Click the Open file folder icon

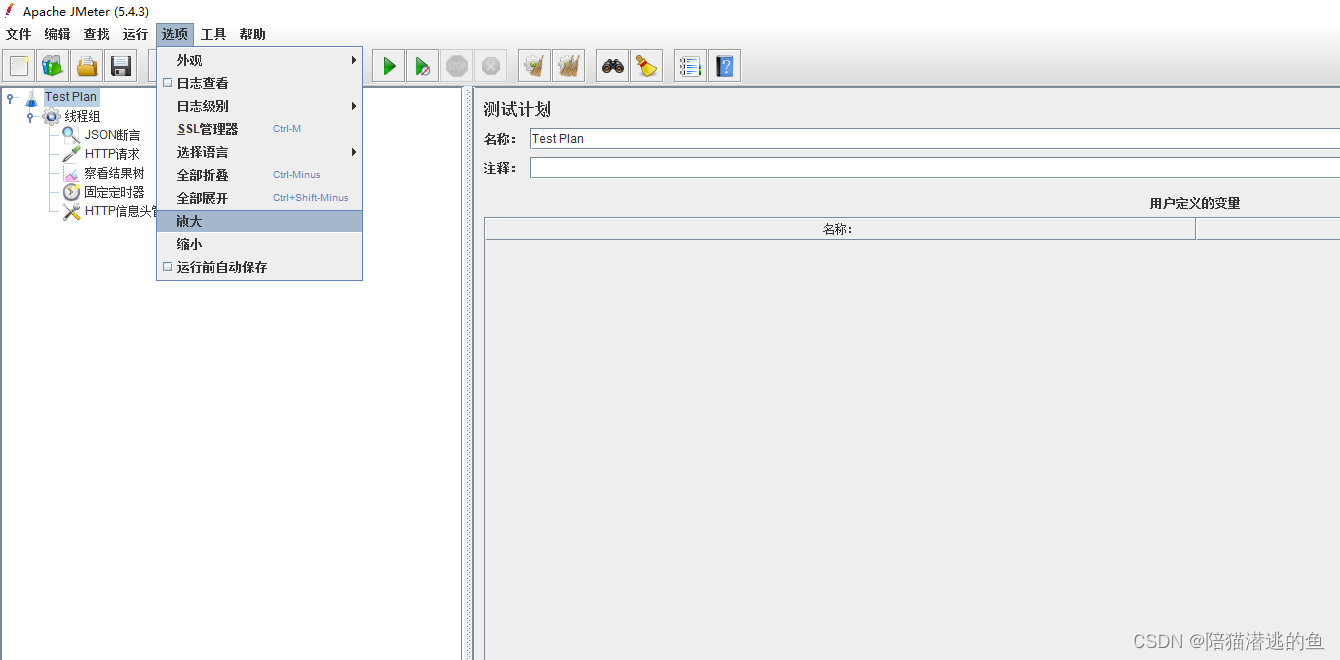(87, 67)
